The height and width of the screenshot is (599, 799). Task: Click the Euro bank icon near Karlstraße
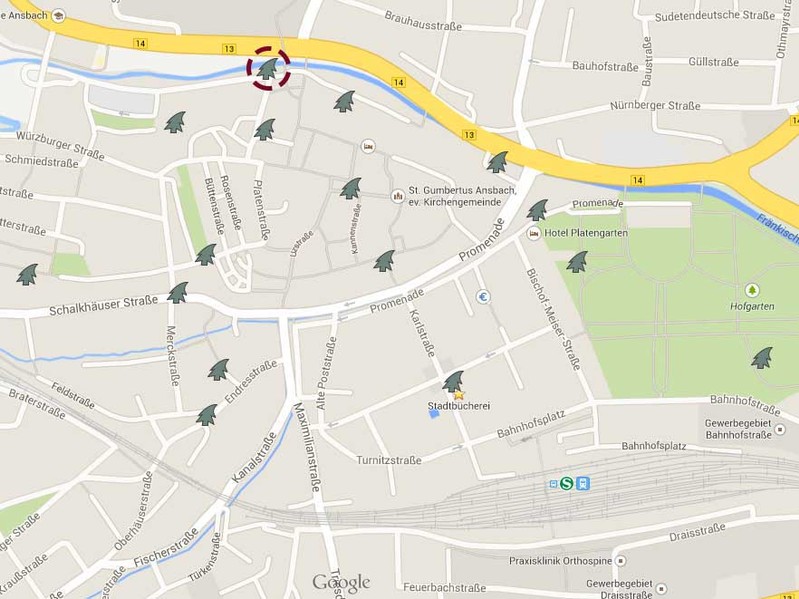(483, 296)
